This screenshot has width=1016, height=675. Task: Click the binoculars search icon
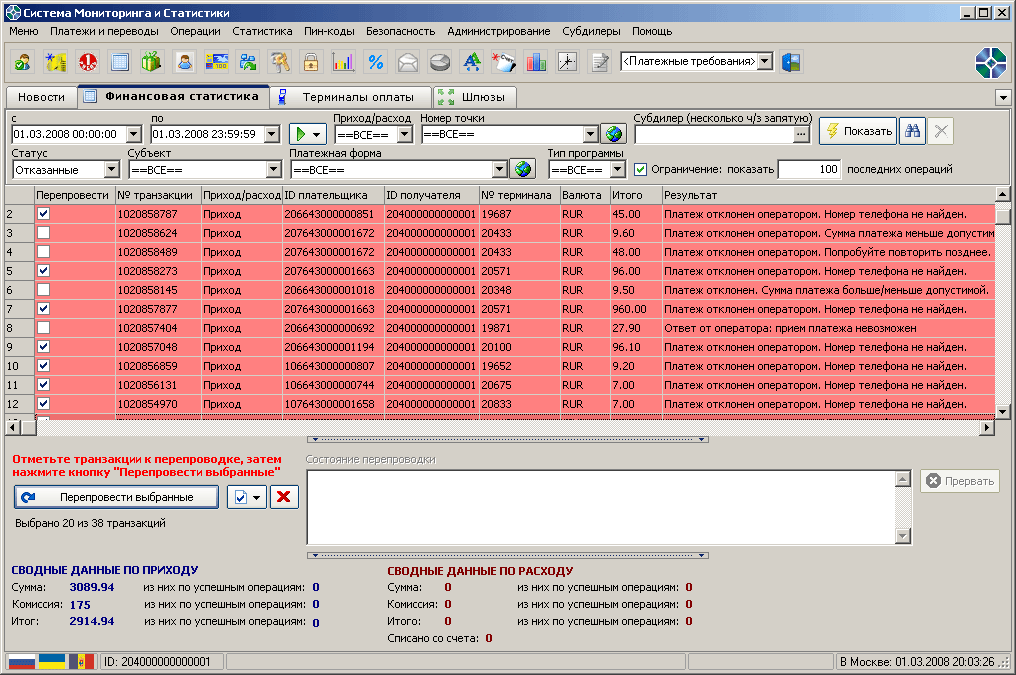point(912,131)
